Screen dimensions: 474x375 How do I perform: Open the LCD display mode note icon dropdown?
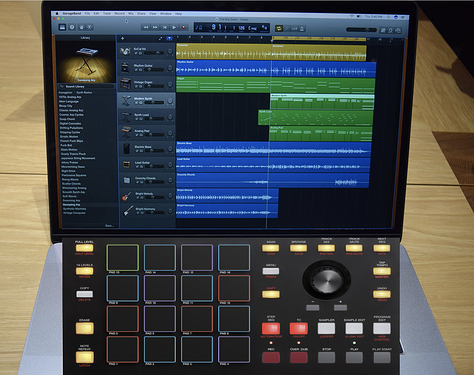pos(199,27)
